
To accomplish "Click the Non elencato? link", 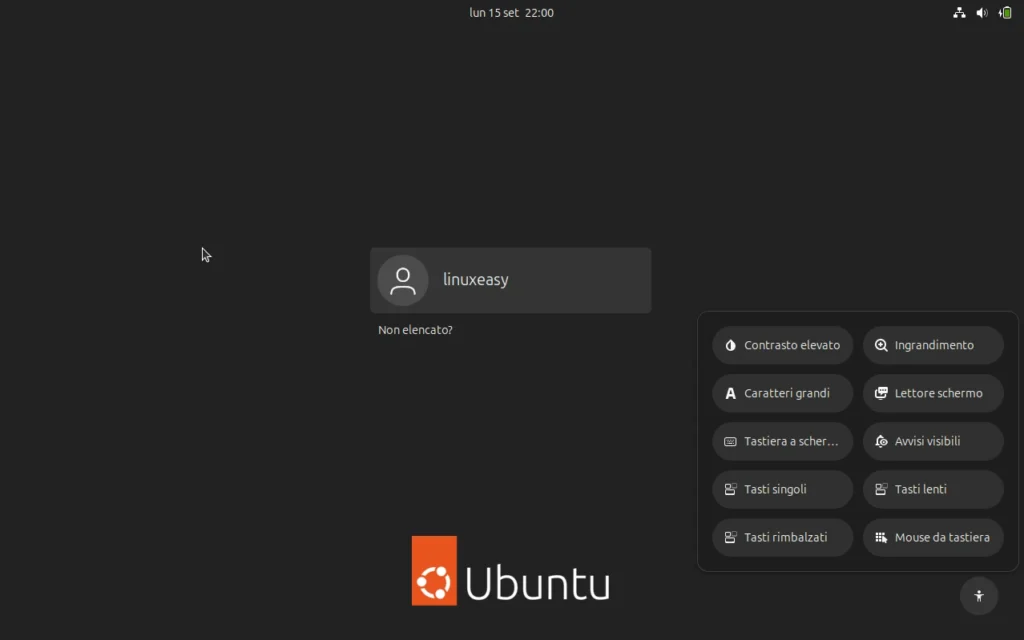I will pos(414,329).
